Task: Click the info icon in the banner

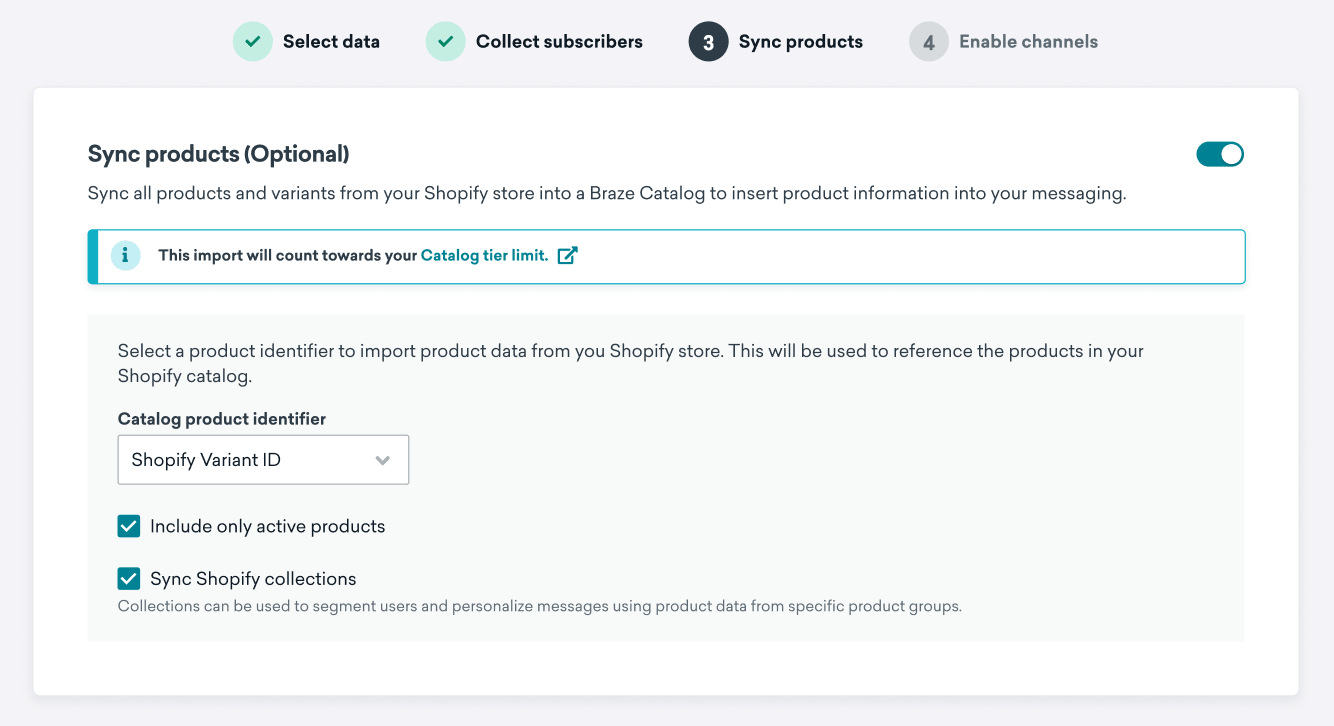Action: coord(125,255)
